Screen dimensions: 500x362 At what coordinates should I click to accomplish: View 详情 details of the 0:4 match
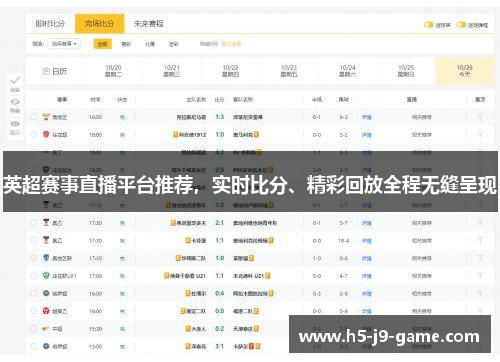point(367,294)
